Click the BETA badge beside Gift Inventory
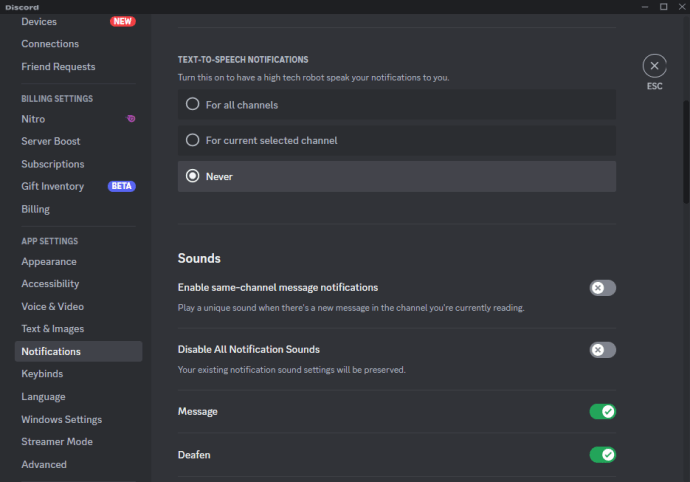This screenshot has width=690, height=482. coord(121,186)
